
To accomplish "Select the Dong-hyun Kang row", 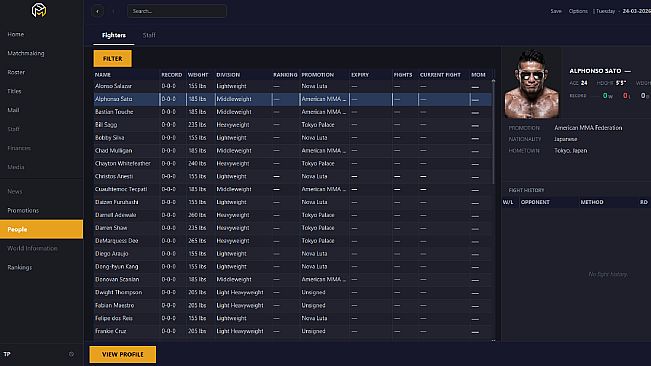I will [x=293, y=266].
